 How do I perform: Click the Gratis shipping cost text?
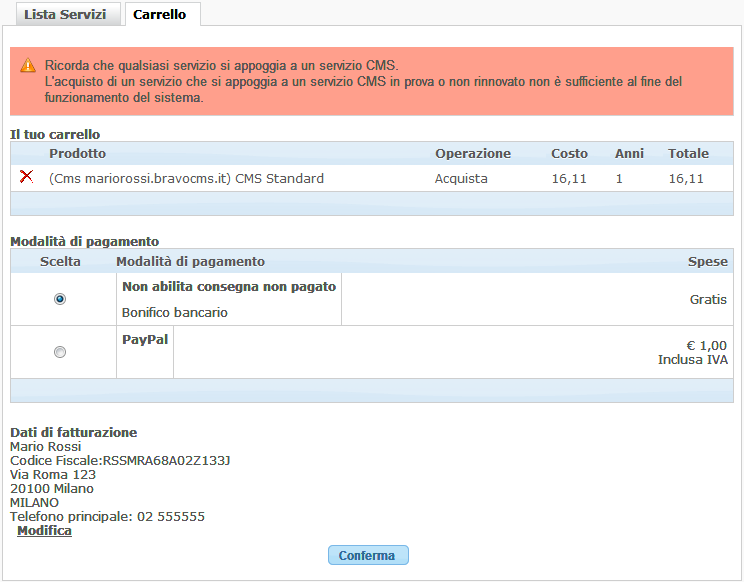click(708, 299)
